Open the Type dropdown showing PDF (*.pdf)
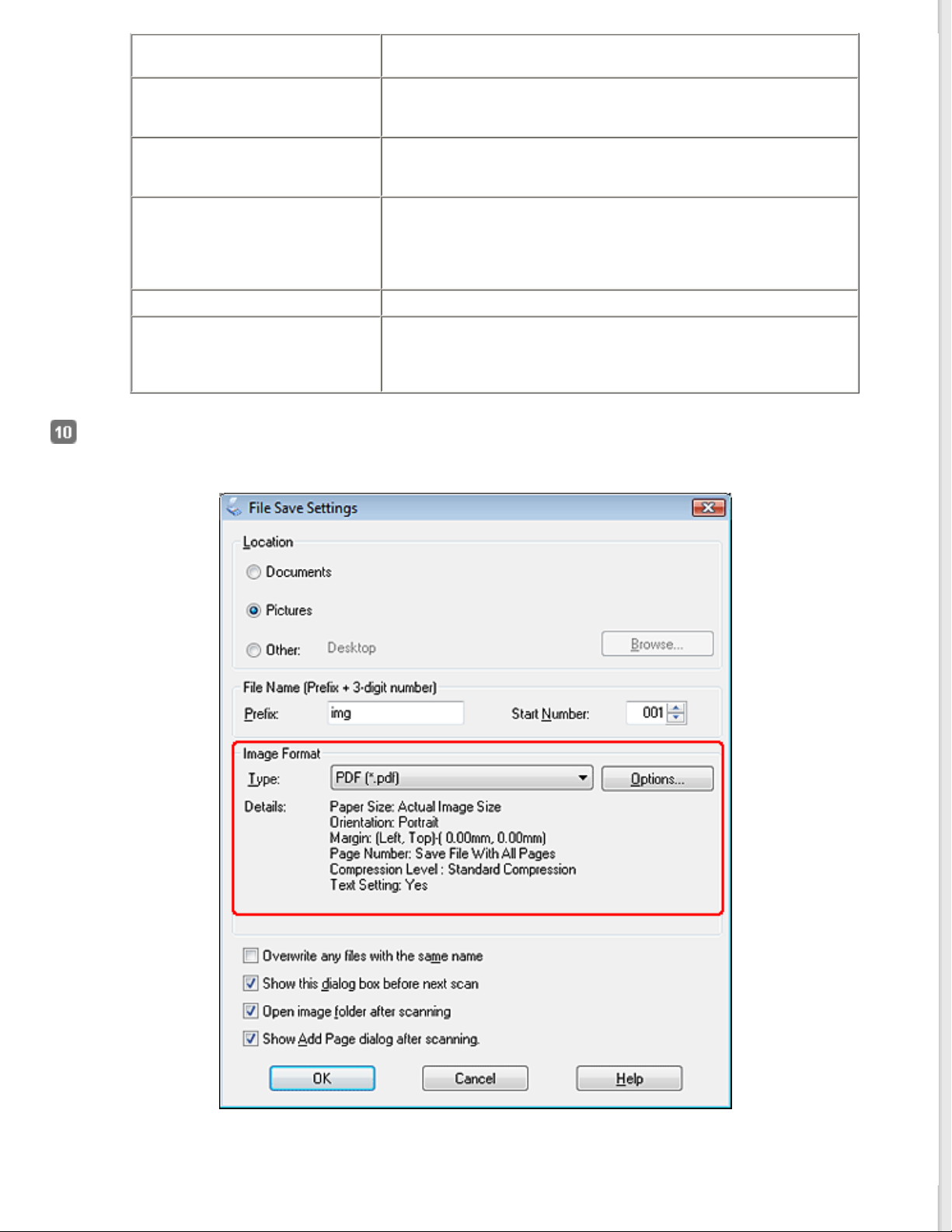The height and width of the screenshot is (1232, 952). [x=462, y=778]
